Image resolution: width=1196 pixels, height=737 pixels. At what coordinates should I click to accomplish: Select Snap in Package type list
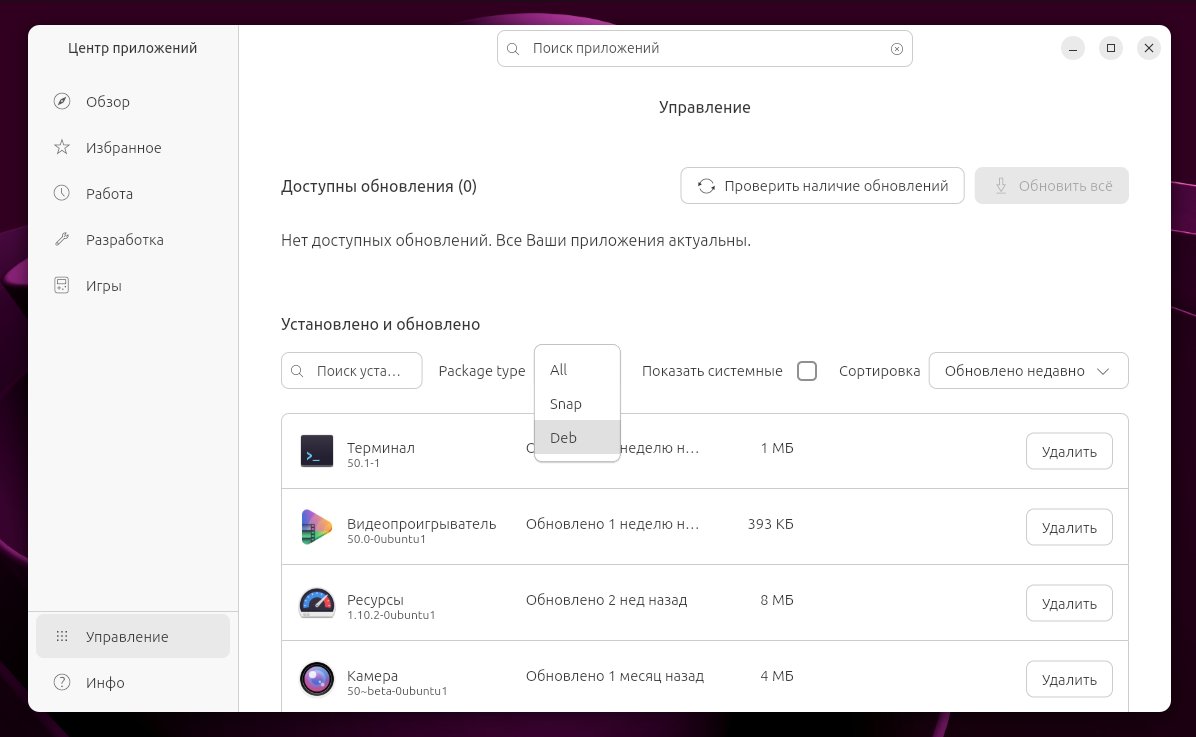coord(577,404)
